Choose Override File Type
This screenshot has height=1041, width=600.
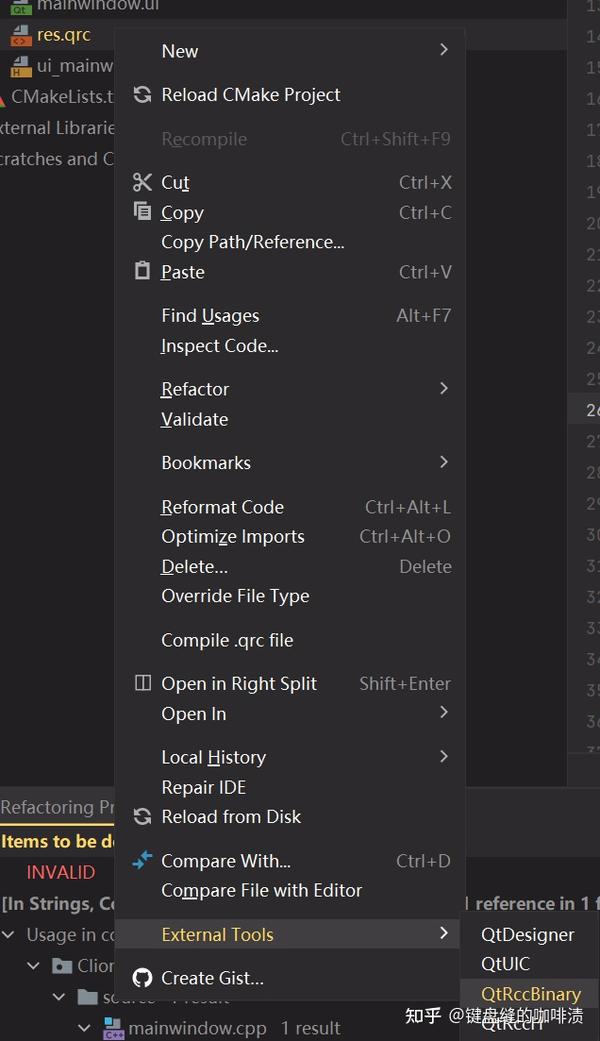235,596
